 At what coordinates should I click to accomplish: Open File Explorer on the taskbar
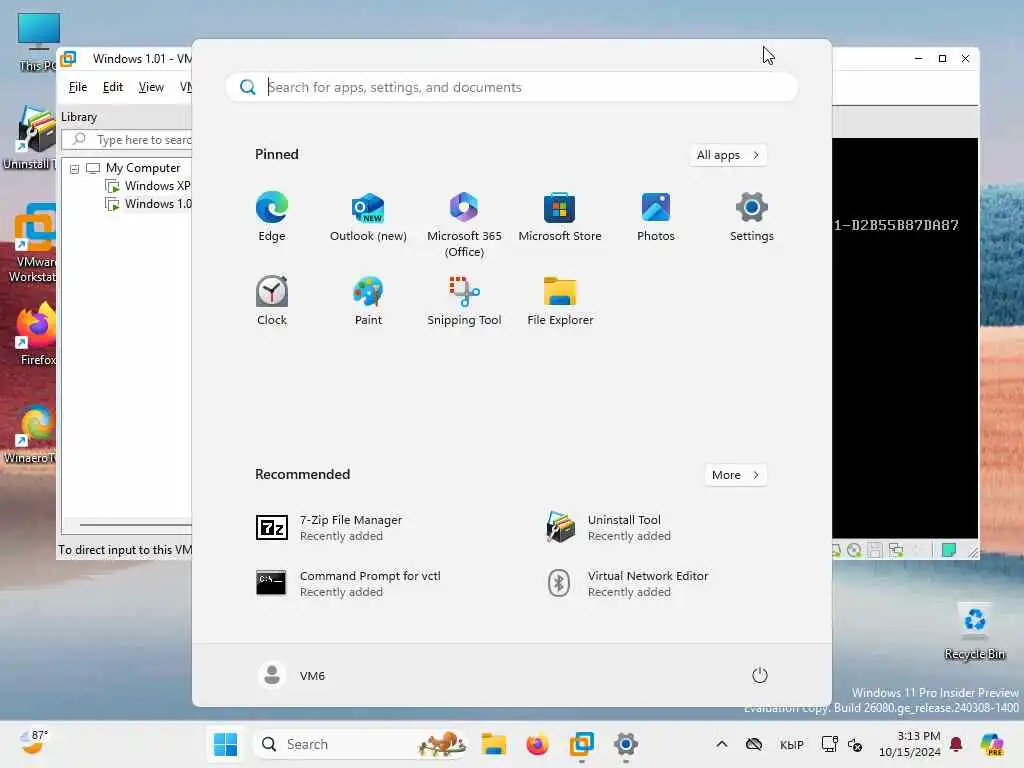[494, 744]
